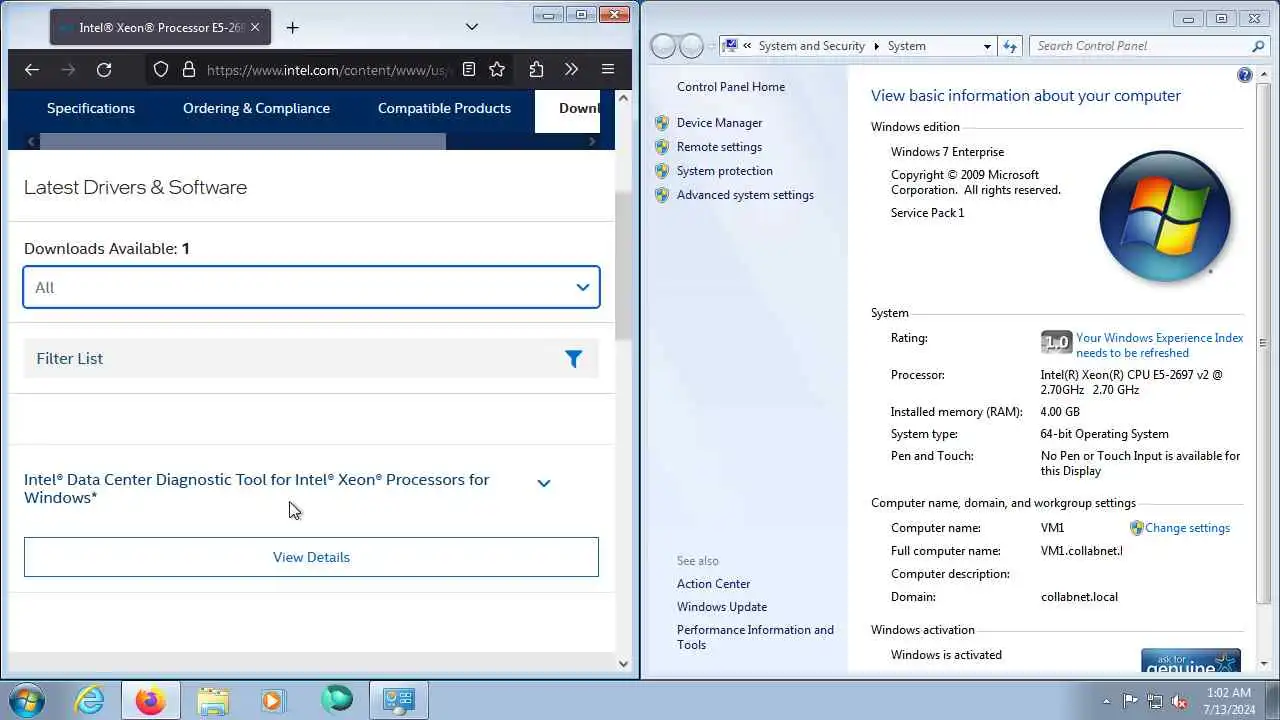The height and width of the screenshot is (720, 1280).
Task: Open Device Manager link
Action: click(x=719, y=123)
